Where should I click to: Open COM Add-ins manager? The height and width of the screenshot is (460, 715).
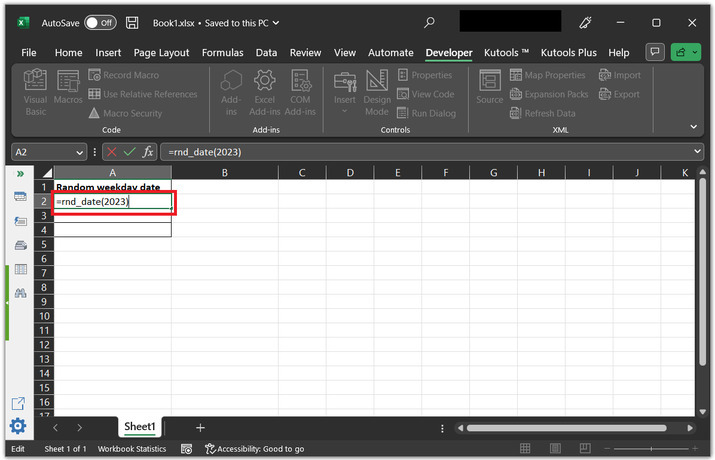coord(300,93)
